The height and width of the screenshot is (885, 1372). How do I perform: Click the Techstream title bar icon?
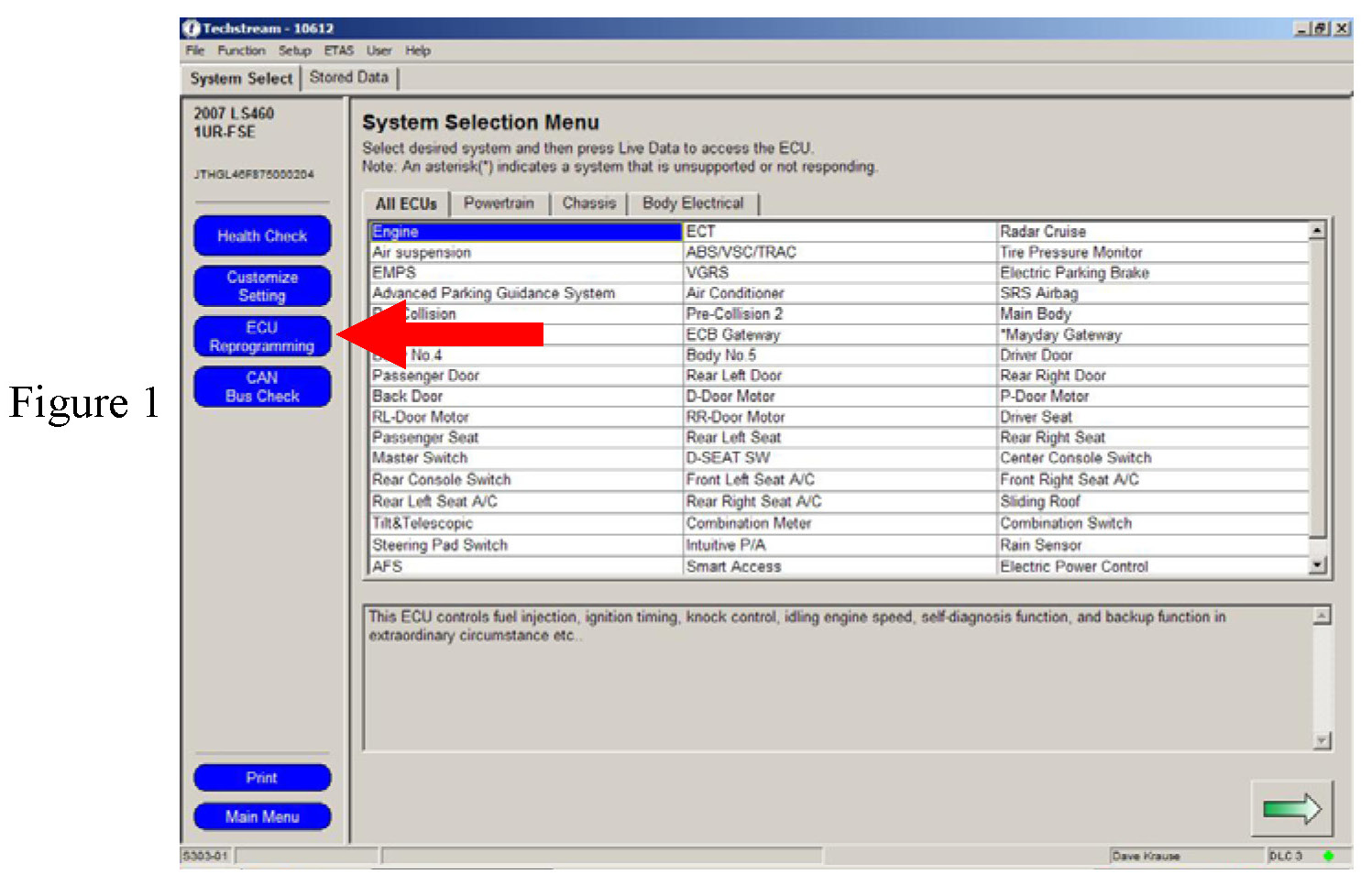[192, 28]
